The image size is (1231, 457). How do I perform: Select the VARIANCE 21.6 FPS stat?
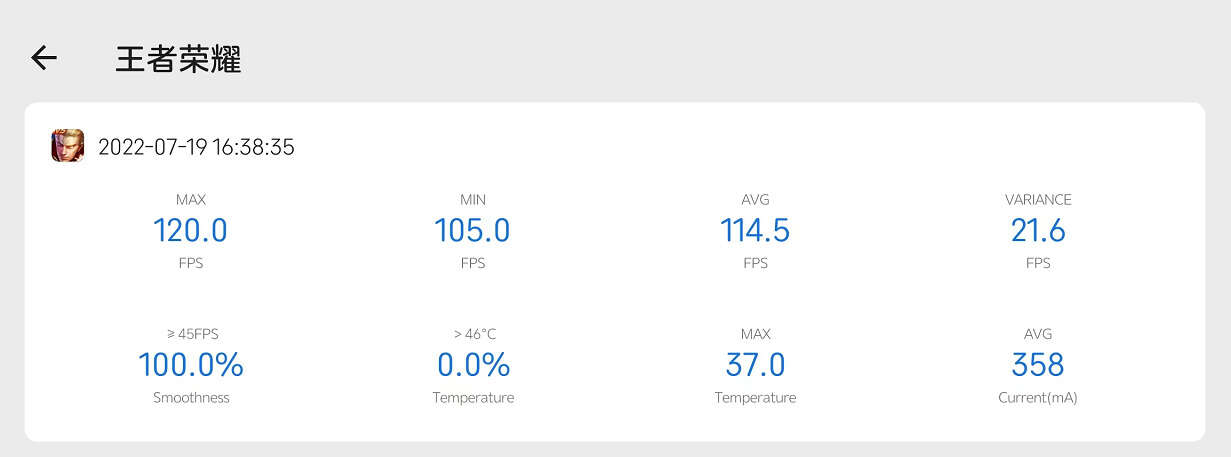coord(1038,231)
